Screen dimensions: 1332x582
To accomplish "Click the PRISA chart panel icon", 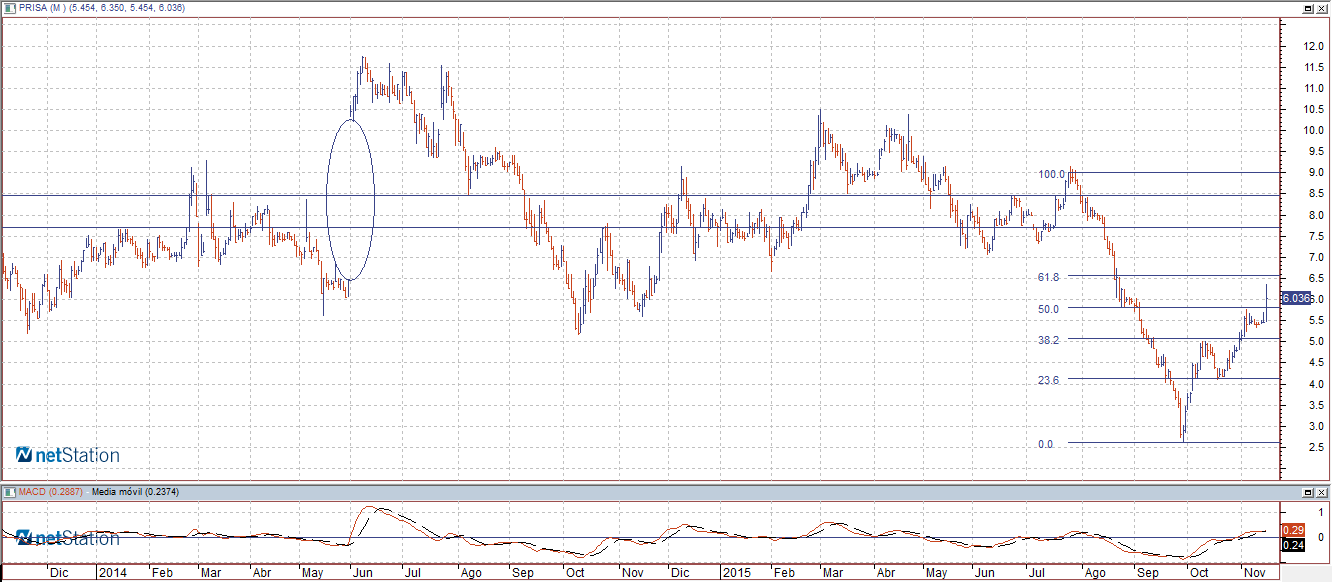I will coord(7,7).
